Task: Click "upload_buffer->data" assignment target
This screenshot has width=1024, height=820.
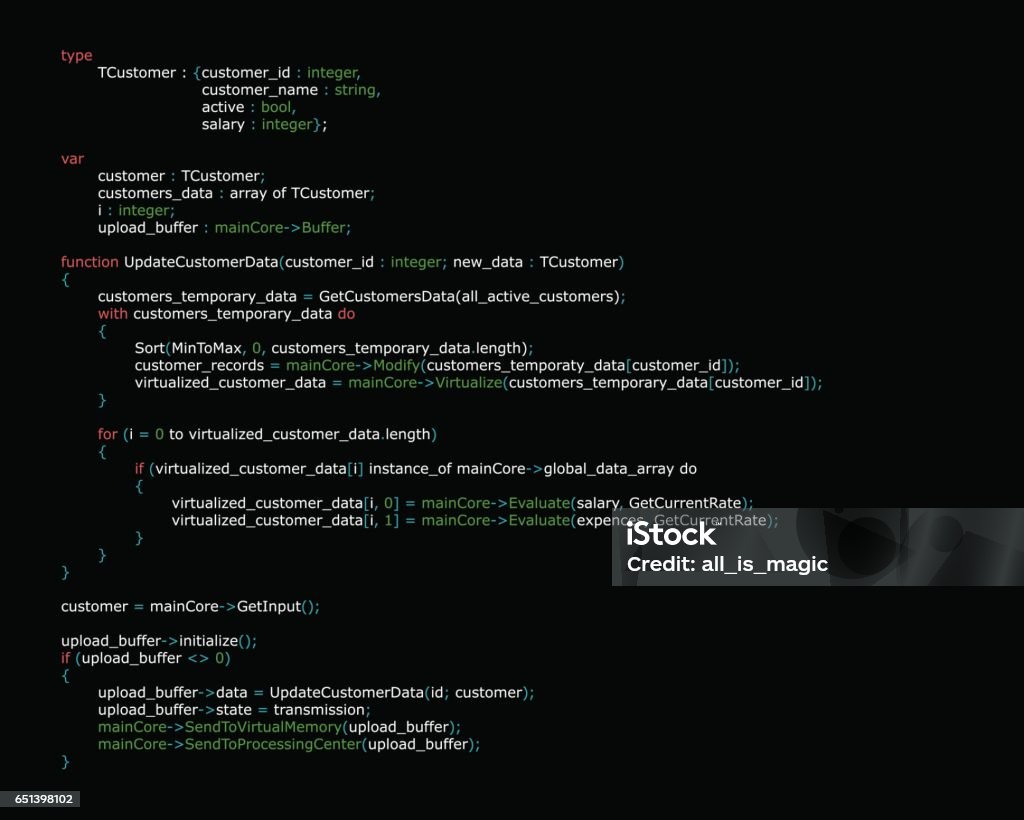Action: point(172,693)
